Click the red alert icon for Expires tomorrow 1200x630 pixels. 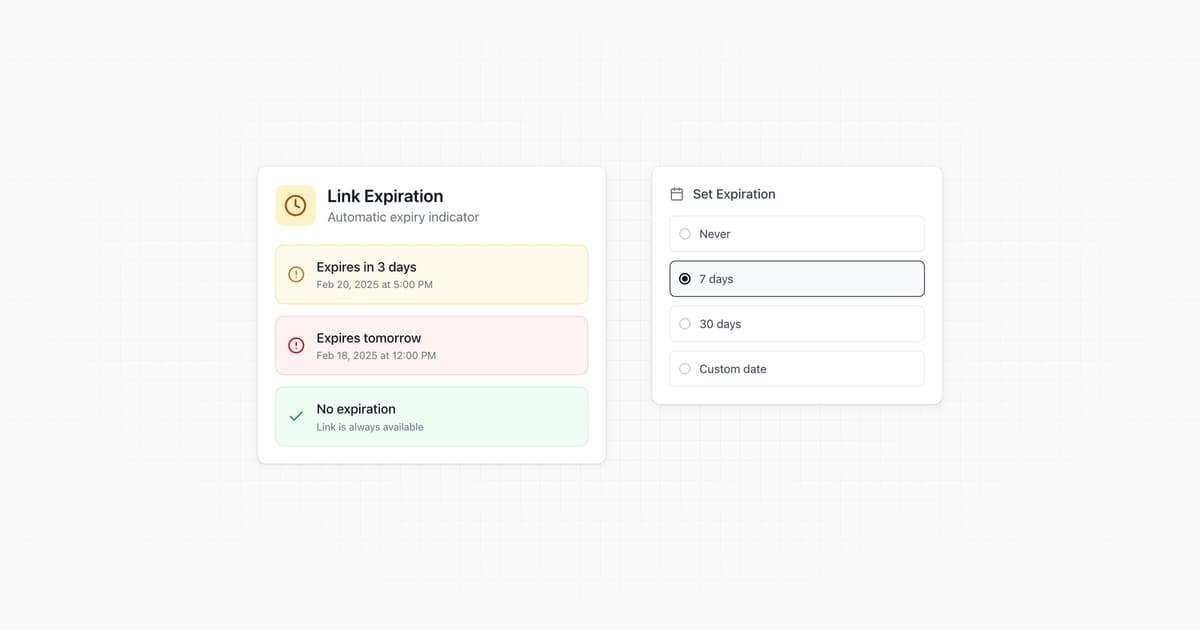[296, 345]
